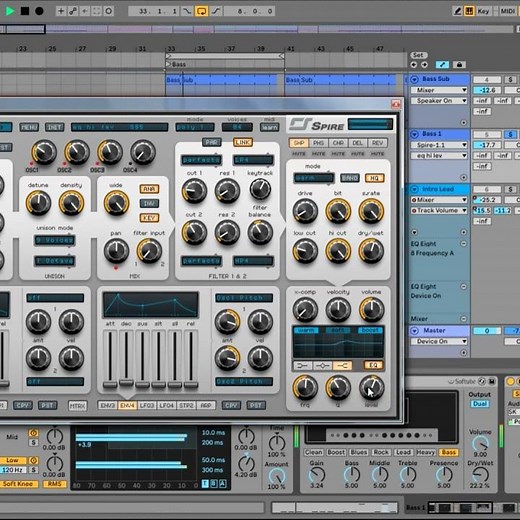Open Master Device On chooser
520x520 pixels.
tap(439, 341)
